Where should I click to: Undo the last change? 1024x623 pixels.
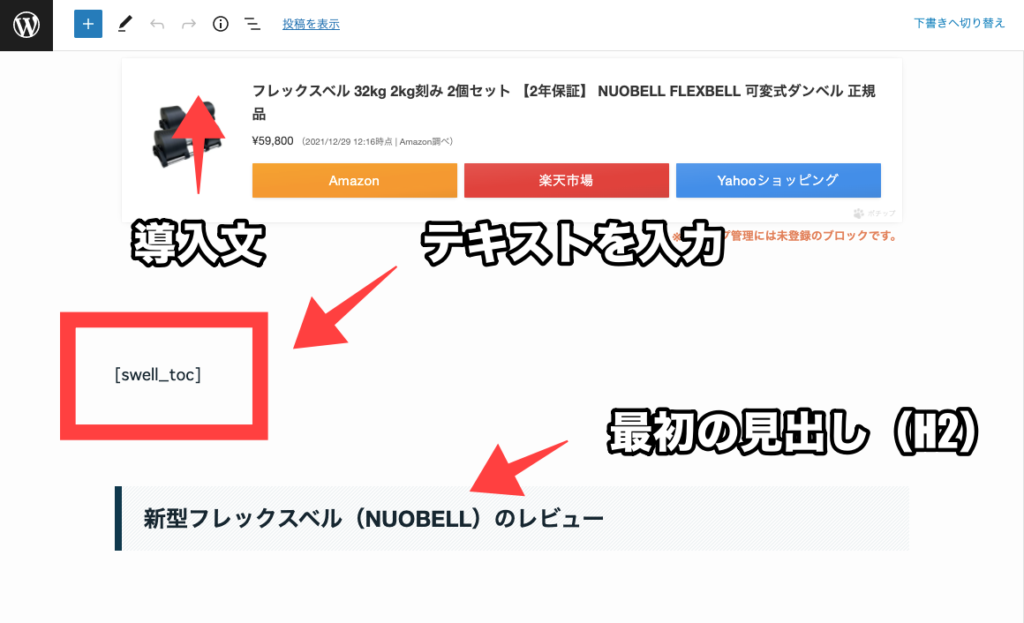coord(157,24)
